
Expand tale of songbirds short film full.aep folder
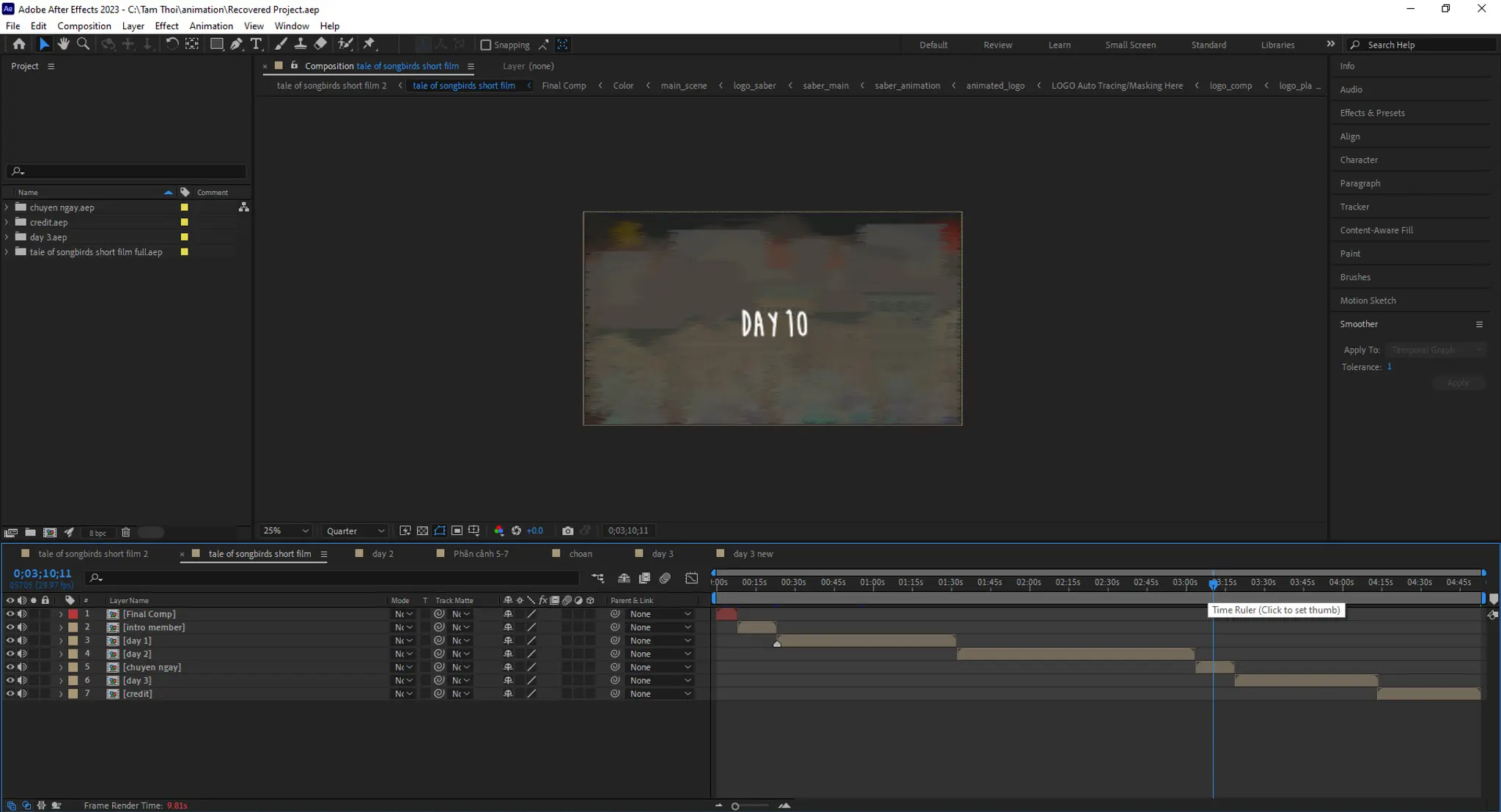7,251
